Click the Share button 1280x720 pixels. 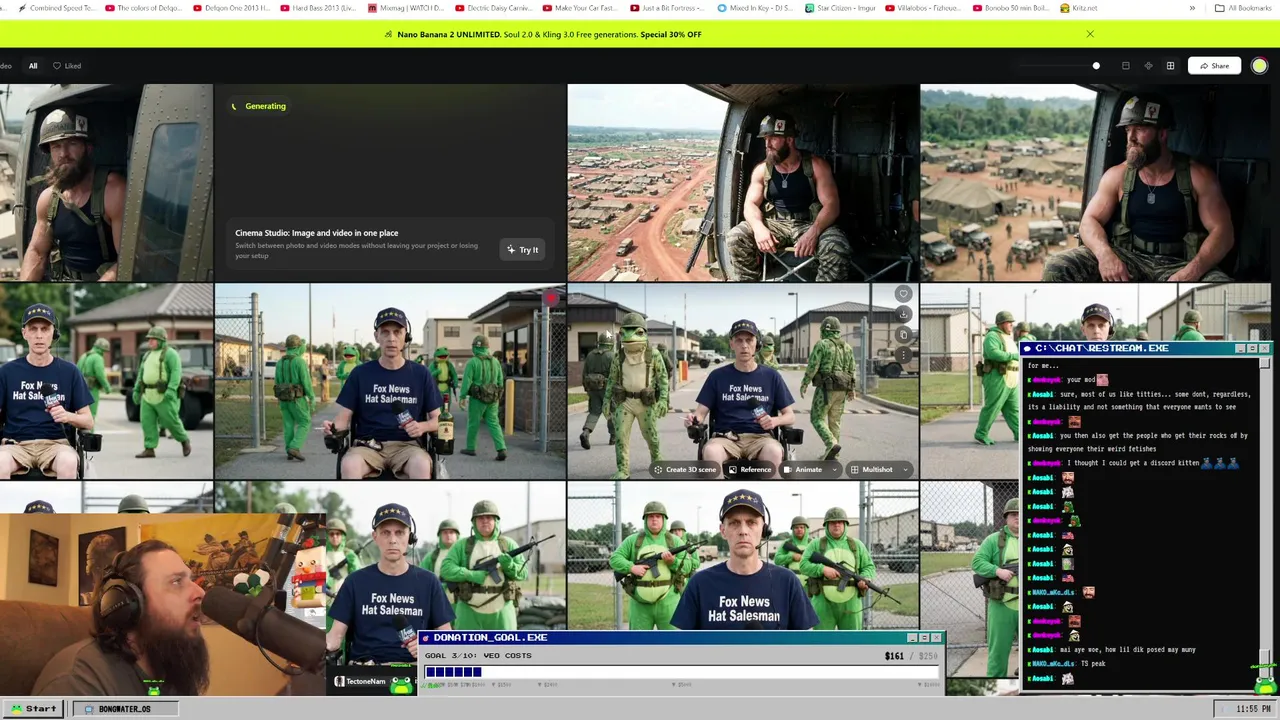coord(1214,66)
